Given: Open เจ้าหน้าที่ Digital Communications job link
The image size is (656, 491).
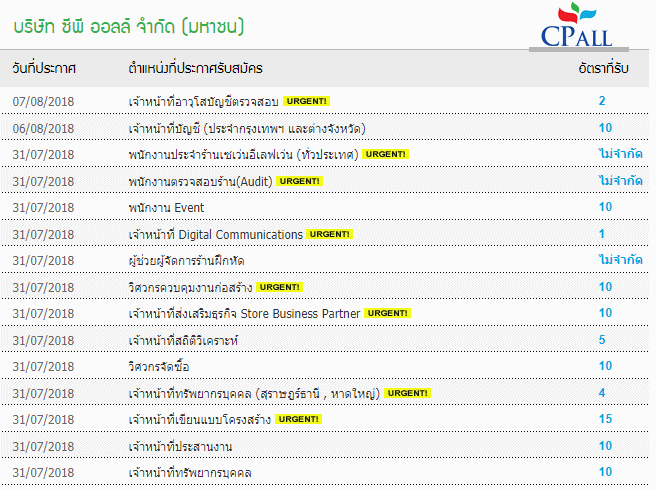Looking at the screenshot, I should pyautogui.click(x=215, y=234).
